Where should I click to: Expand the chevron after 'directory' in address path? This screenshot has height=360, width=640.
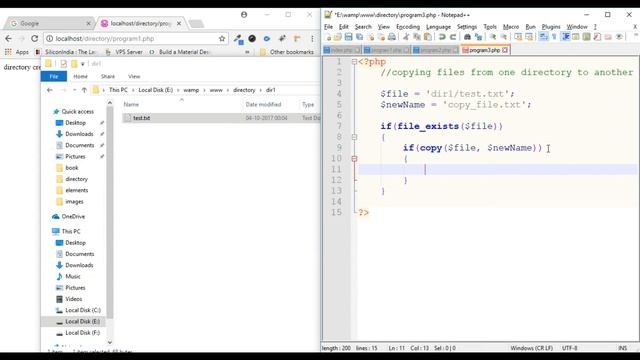point(260,90)
